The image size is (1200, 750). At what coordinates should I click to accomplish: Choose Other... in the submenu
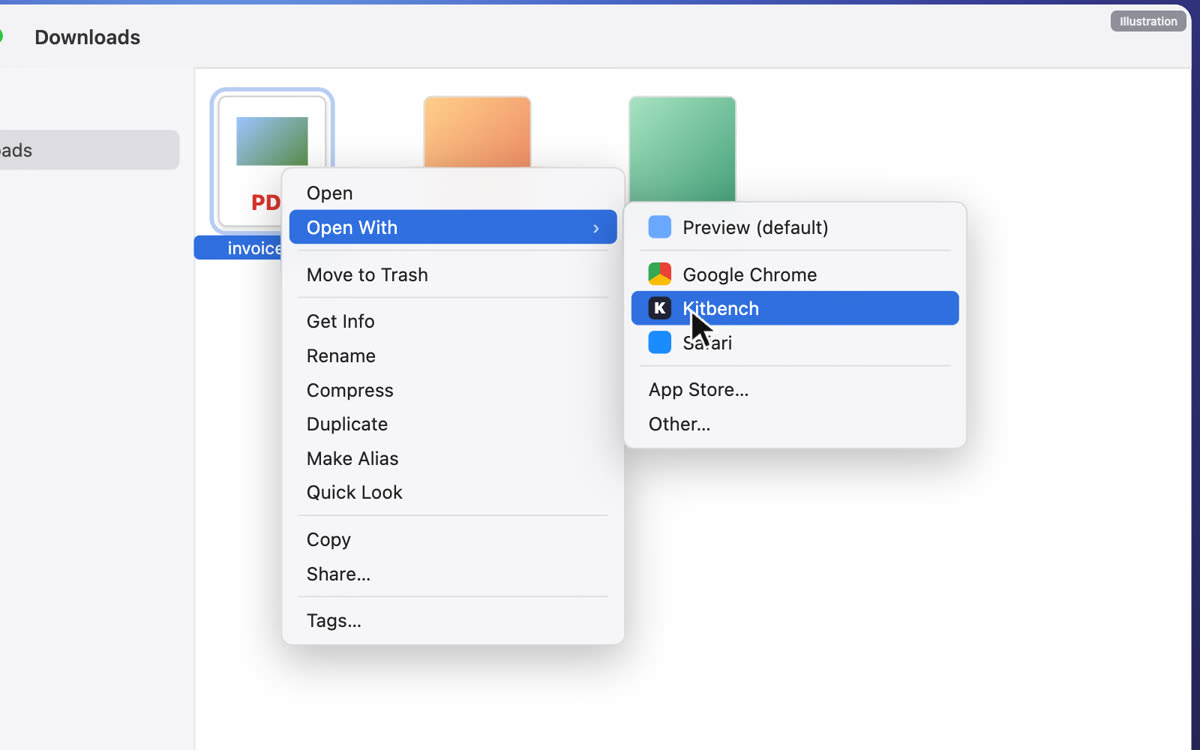point(795,424)
